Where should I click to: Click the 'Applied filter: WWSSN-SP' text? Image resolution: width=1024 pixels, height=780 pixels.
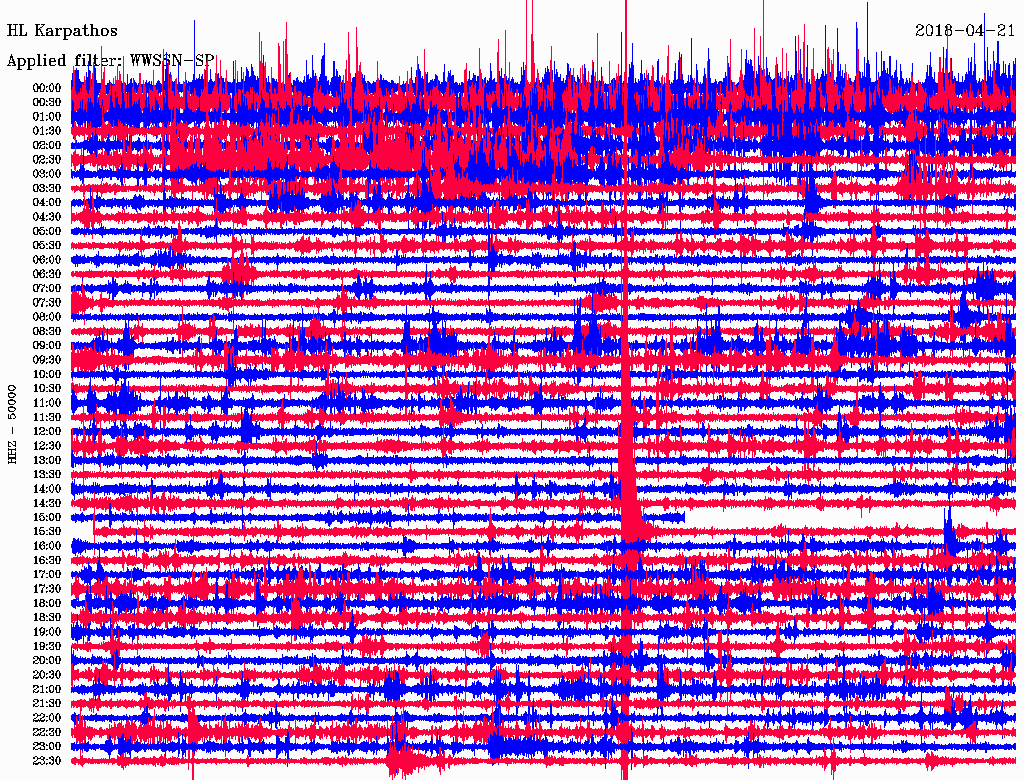pos(110,61)
